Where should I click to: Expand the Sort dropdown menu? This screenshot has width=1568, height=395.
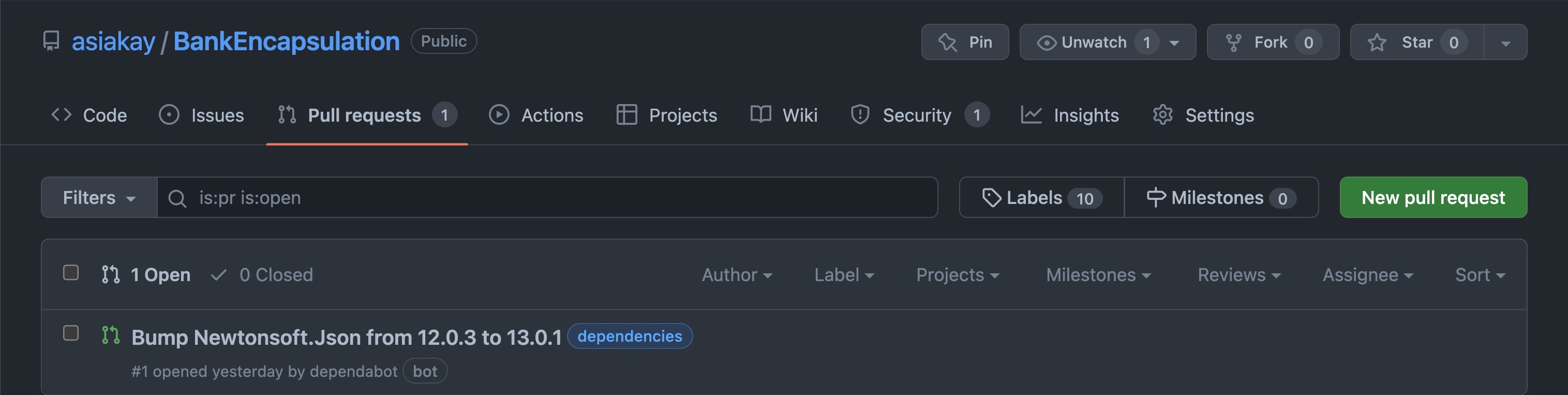[1479, 275]
